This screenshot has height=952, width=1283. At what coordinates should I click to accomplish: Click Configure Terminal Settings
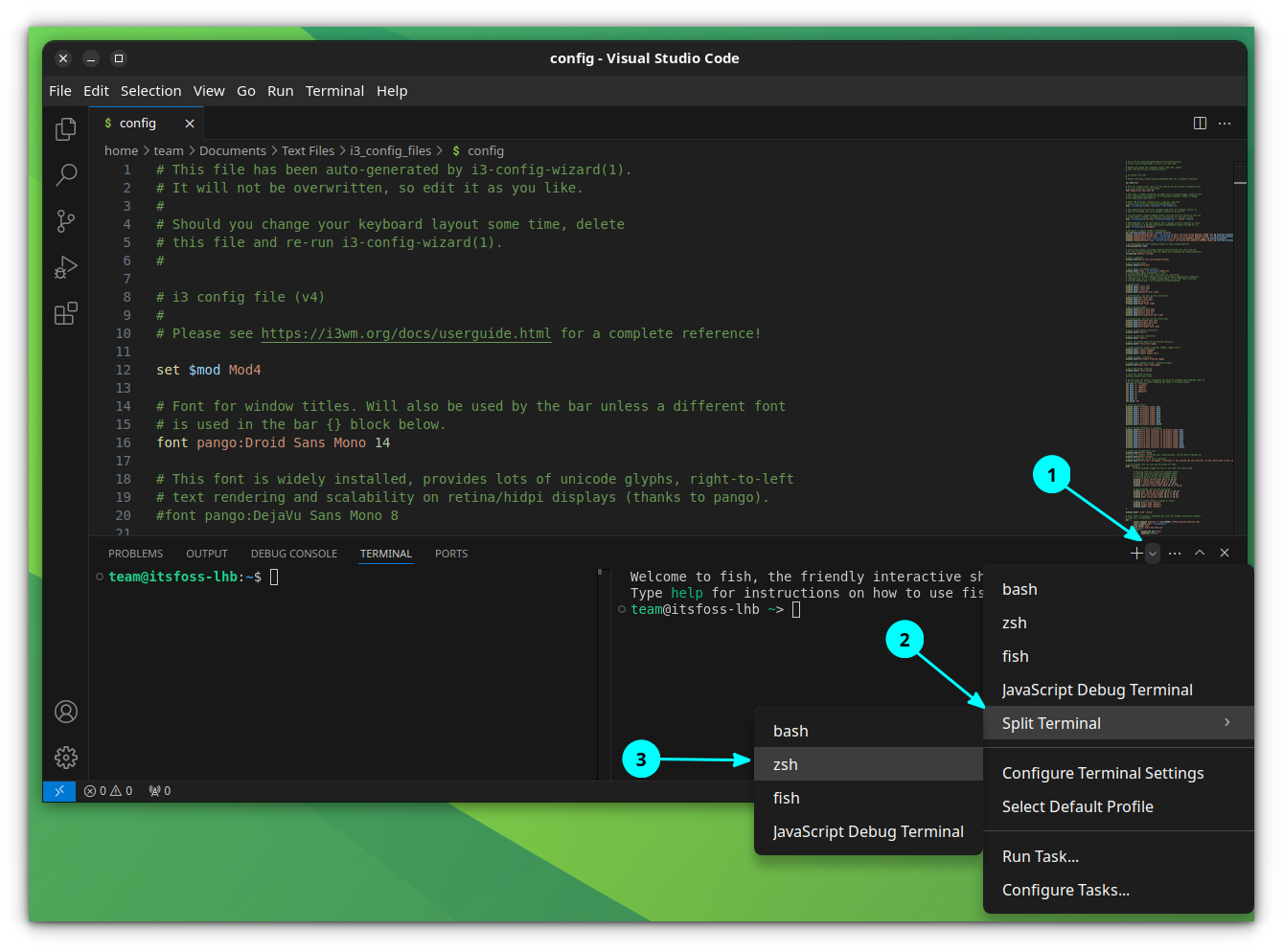tap(1103, 773)
